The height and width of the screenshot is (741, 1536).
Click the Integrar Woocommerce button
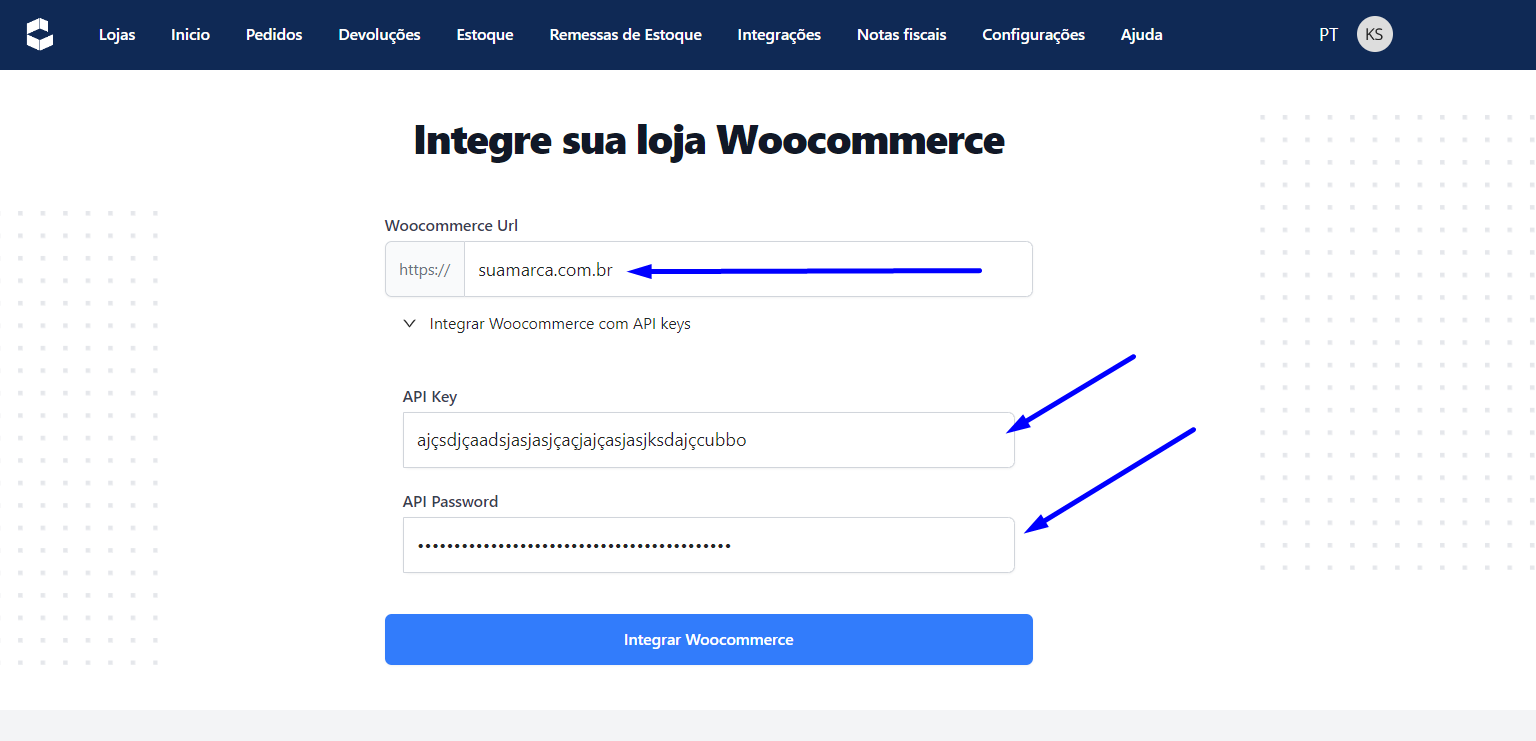(x=708, y=639)
